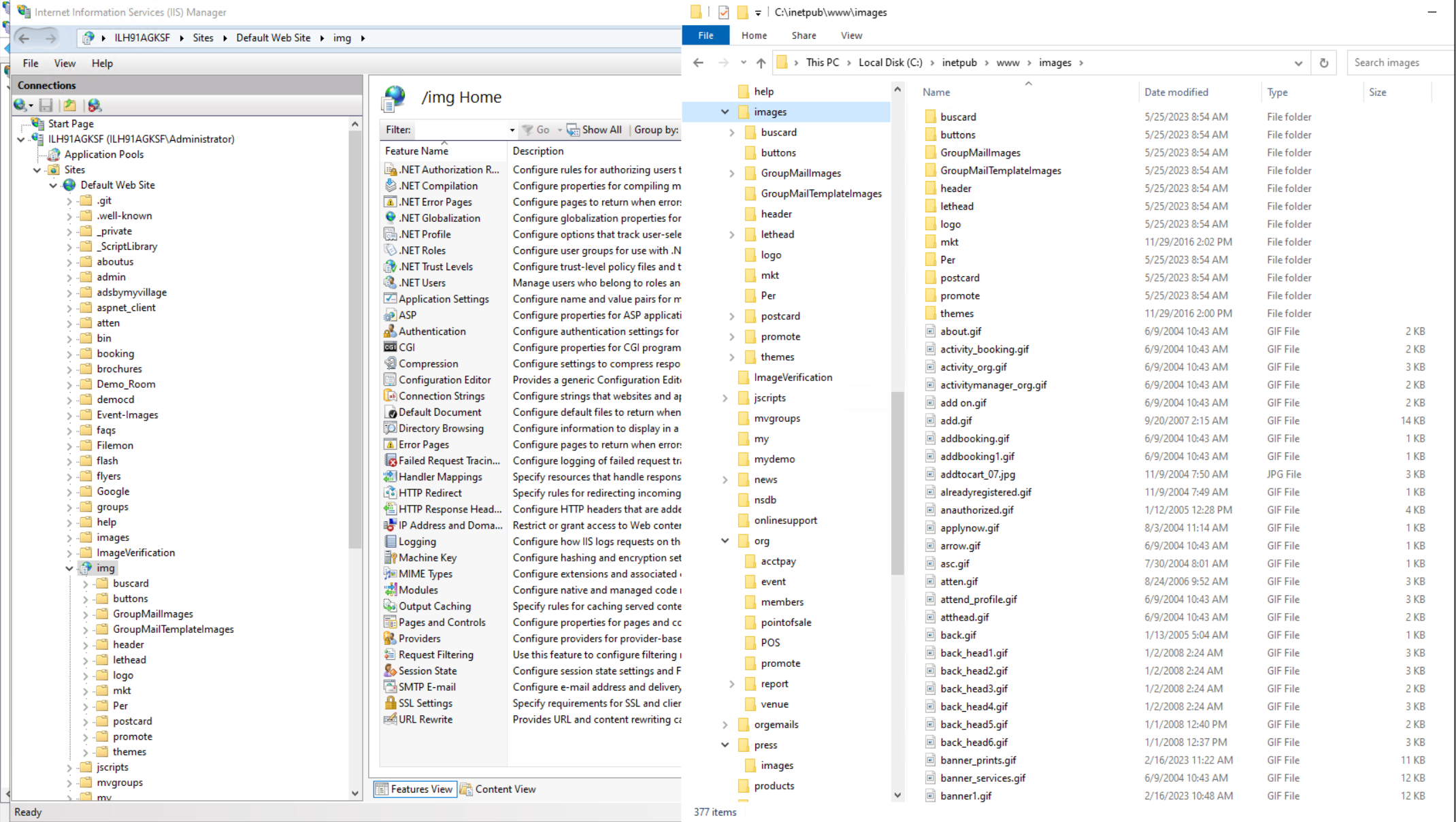1456x822 pixels.
Task: Sort by Date modified column header
Action: 1176,92
